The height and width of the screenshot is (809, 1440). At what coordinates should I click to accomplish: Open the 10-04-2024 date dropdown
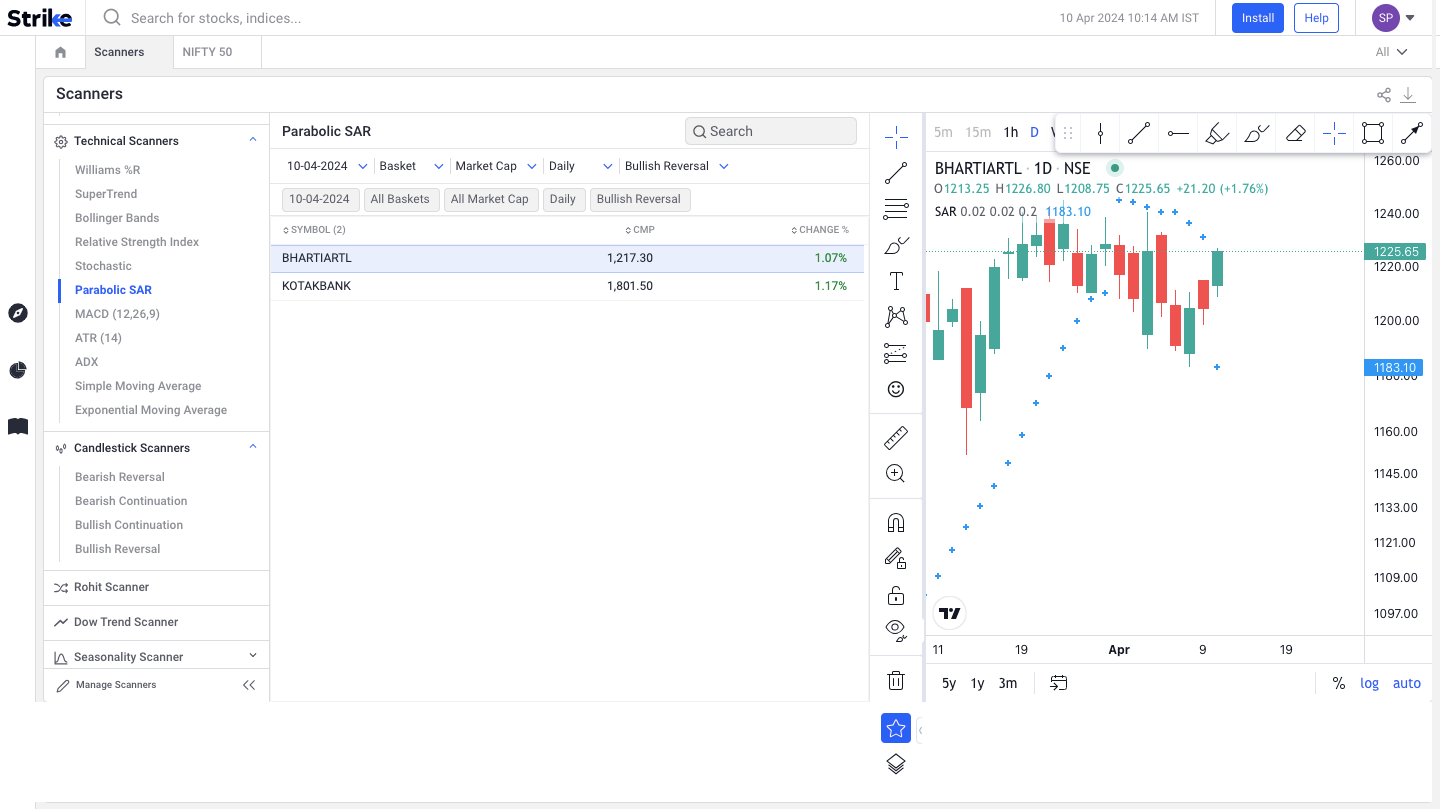[x=327, y=166]
